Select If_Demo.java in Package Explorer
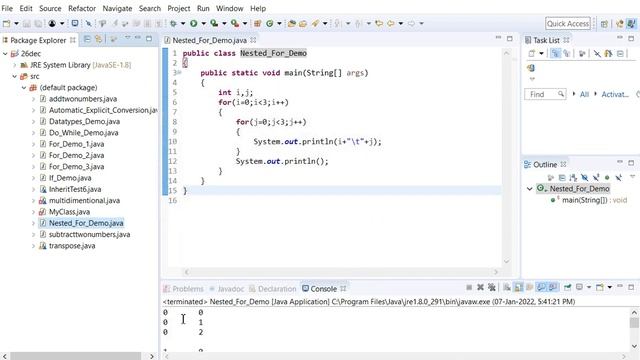This screenshot has width=640, height=360. [x=70, y=178]
